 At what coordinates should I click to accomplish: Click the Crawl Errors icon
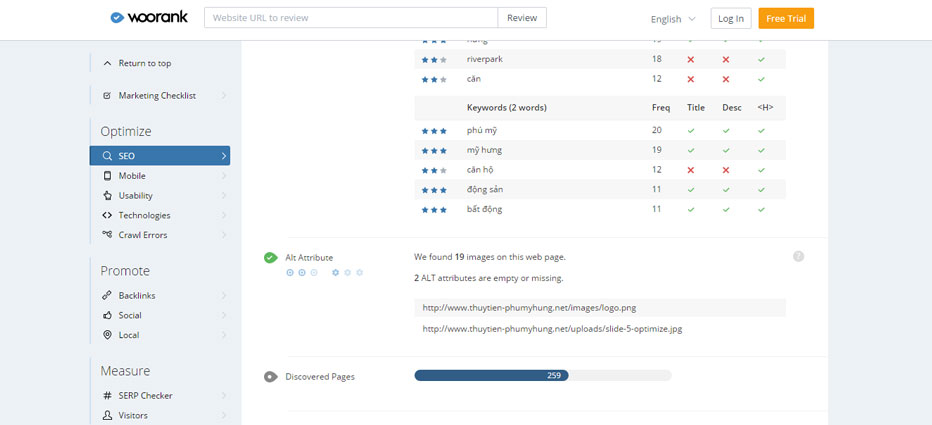107,236
